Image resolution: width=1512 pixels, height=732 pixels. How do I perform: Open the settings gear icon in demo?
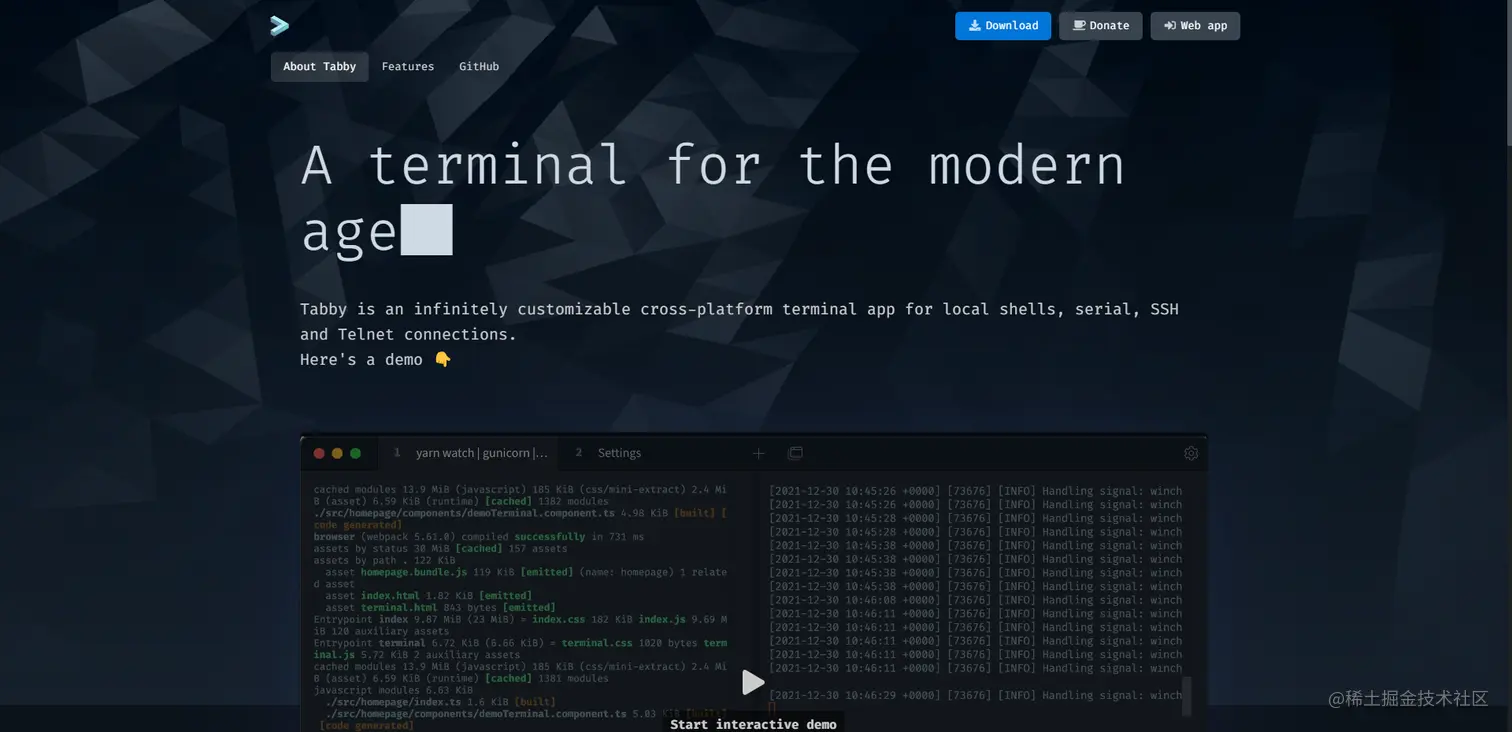[x=1191, y=453]
